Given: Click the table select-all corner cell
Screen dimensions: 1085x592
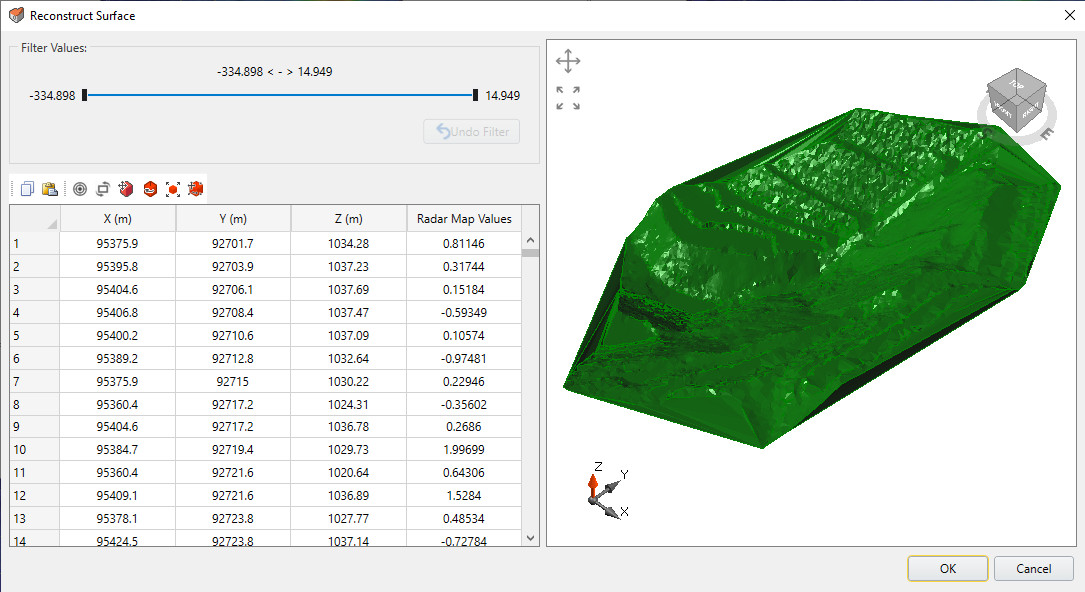Looking at the screenshot, I should (35, 219).
